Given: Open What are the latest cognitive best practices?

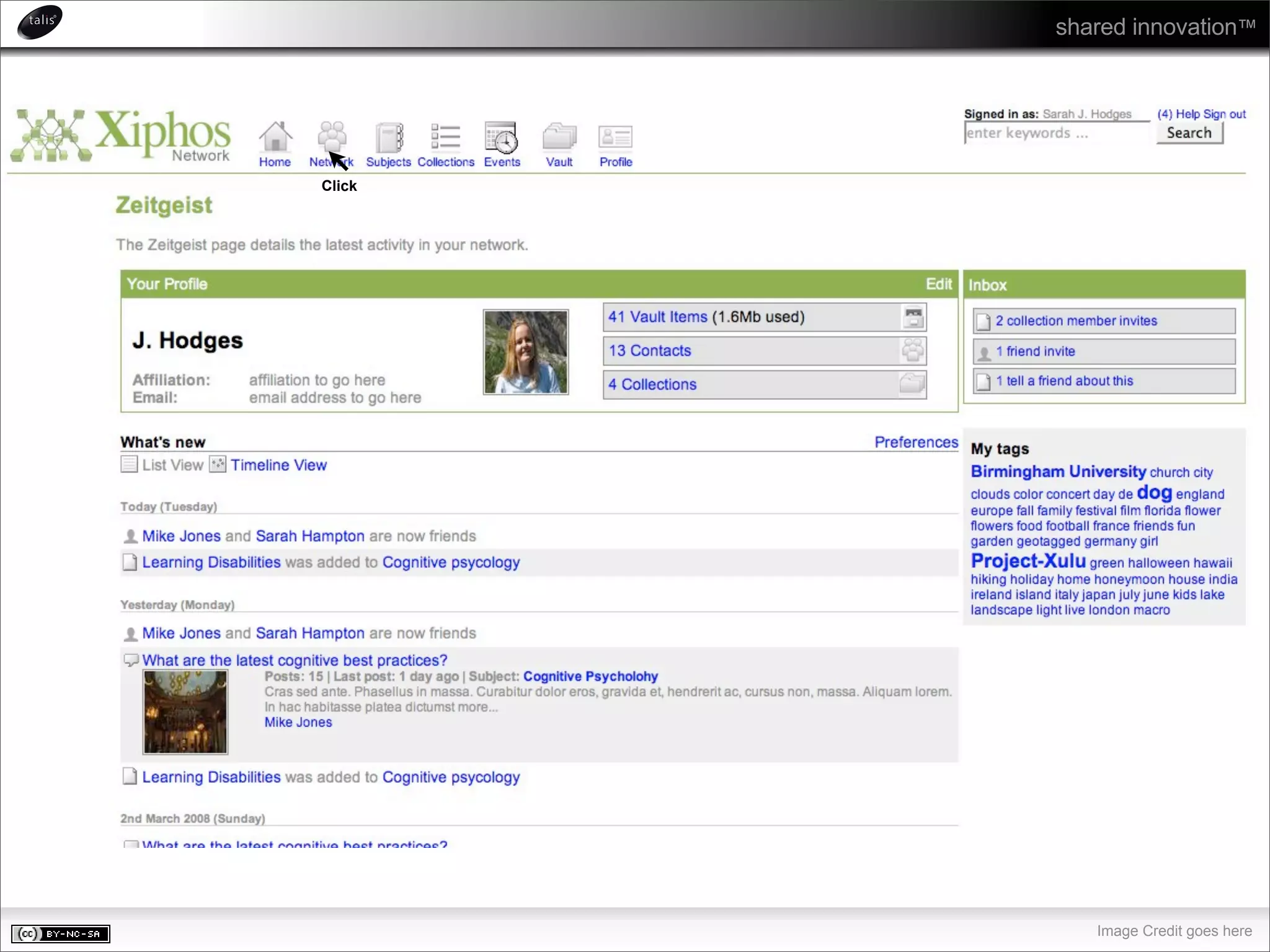Looking at the screenshot, I should tap(295, 660).
